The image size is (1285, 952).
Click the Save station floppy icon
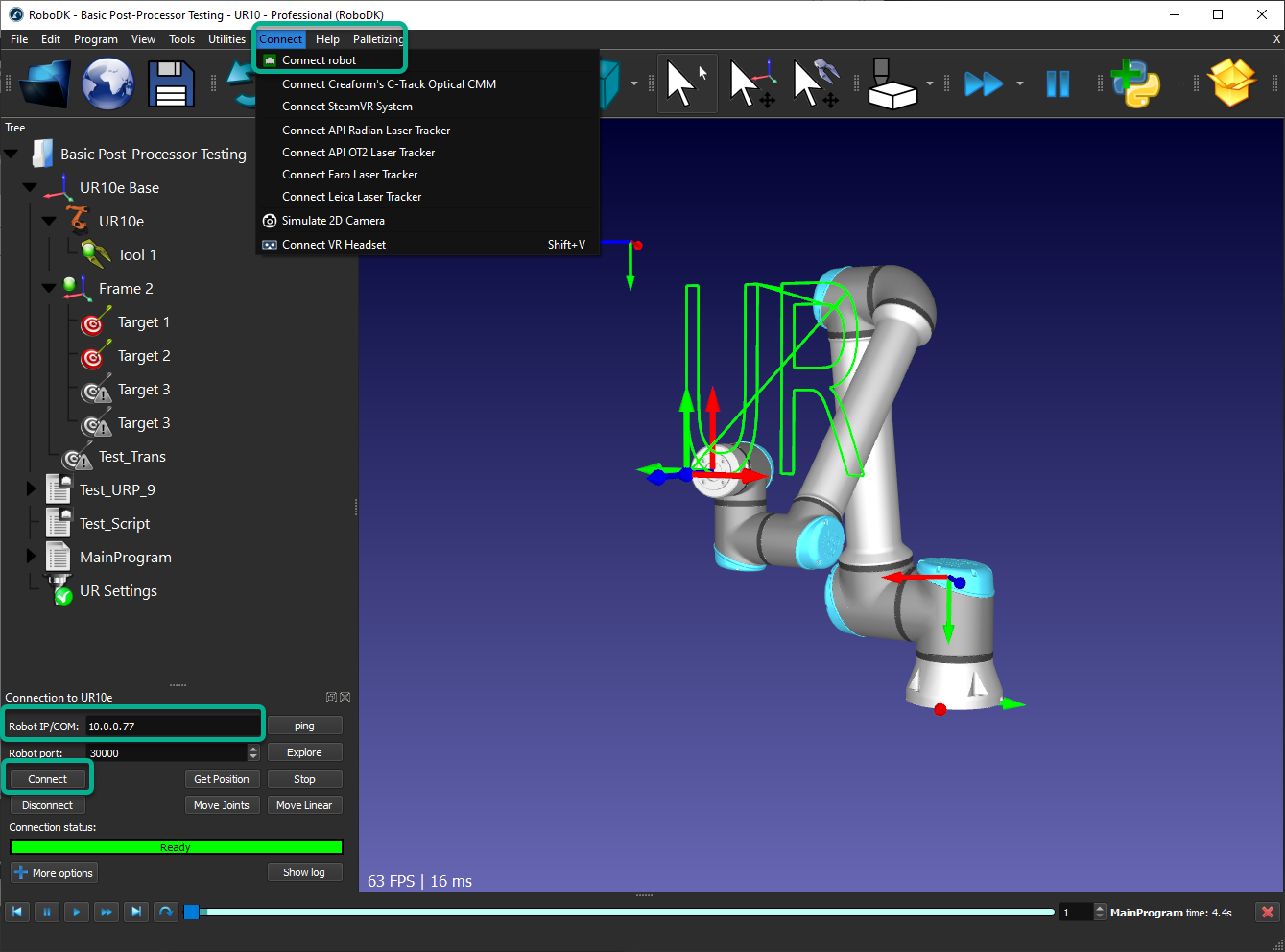point(171,84)
